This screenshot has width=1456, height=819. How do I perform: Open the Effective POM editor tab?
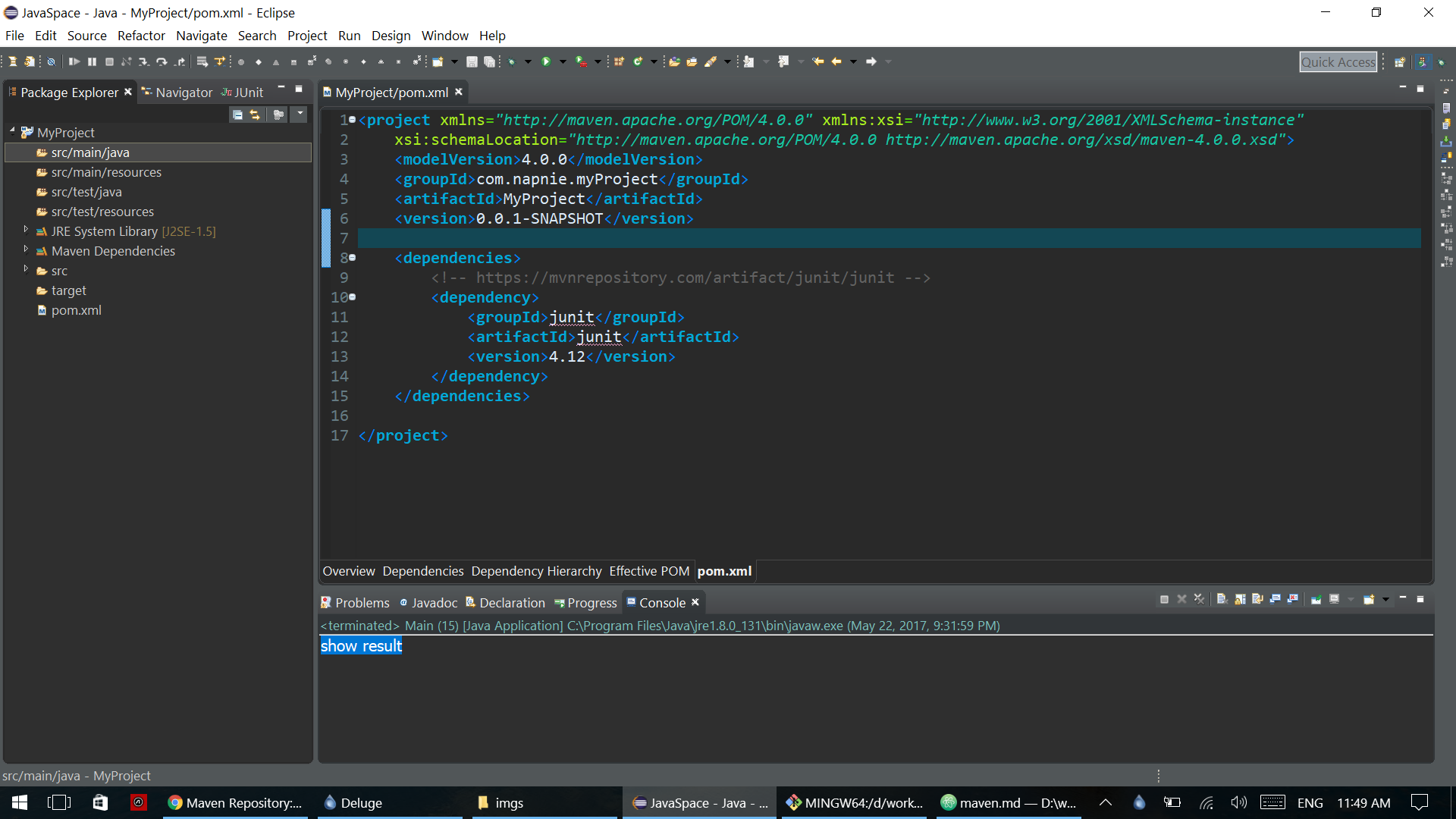(x=649, y=571)
